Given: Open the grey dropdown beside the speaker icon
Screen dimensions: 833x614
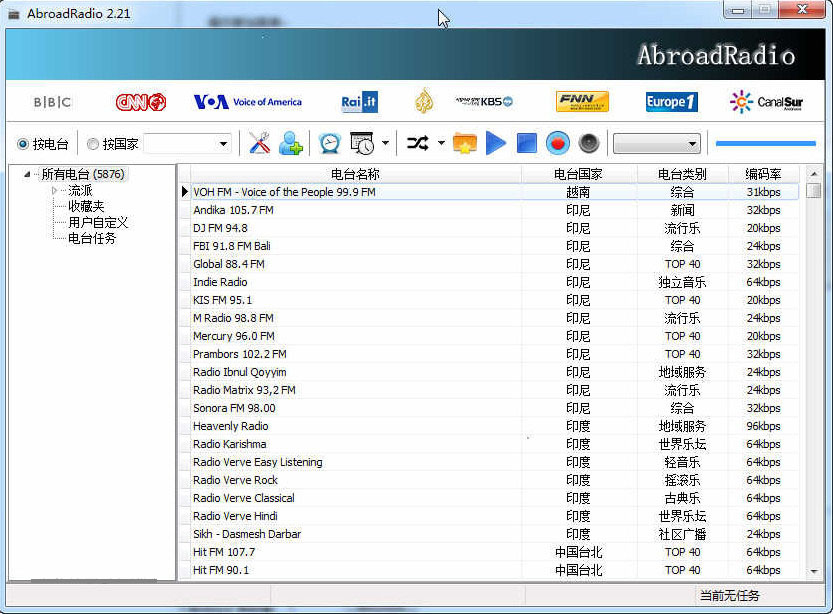Looking at the screenshot, I should click(656, 144).
